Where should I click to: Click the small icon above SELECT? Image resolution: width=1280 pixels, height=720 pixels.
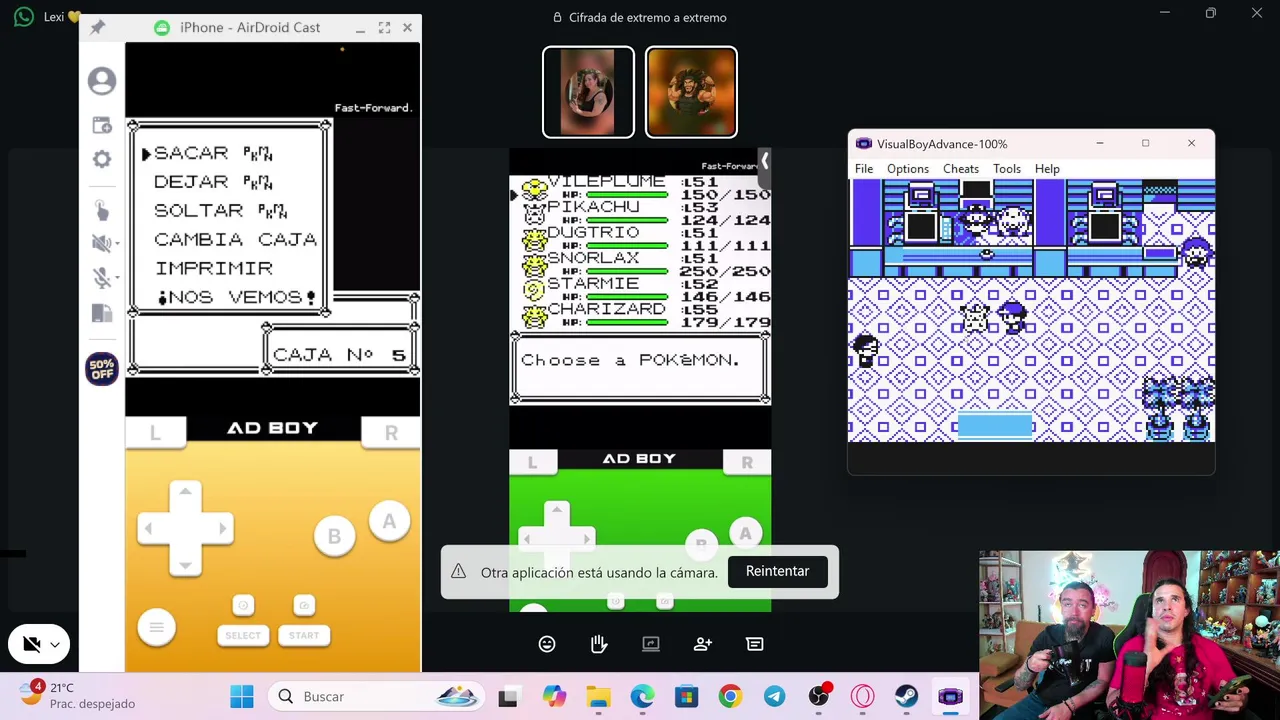[x=243, y=605]
